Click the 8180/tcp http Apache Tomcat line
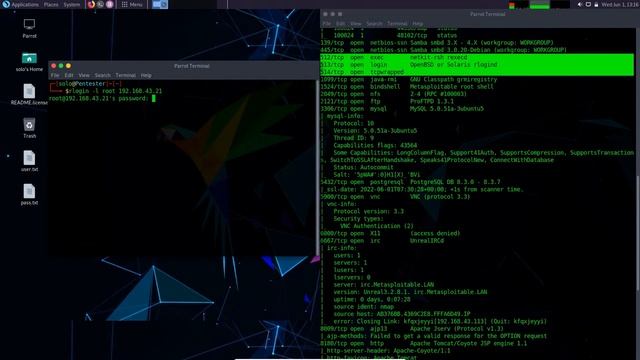640x360 pixels. tap(424, 344)
